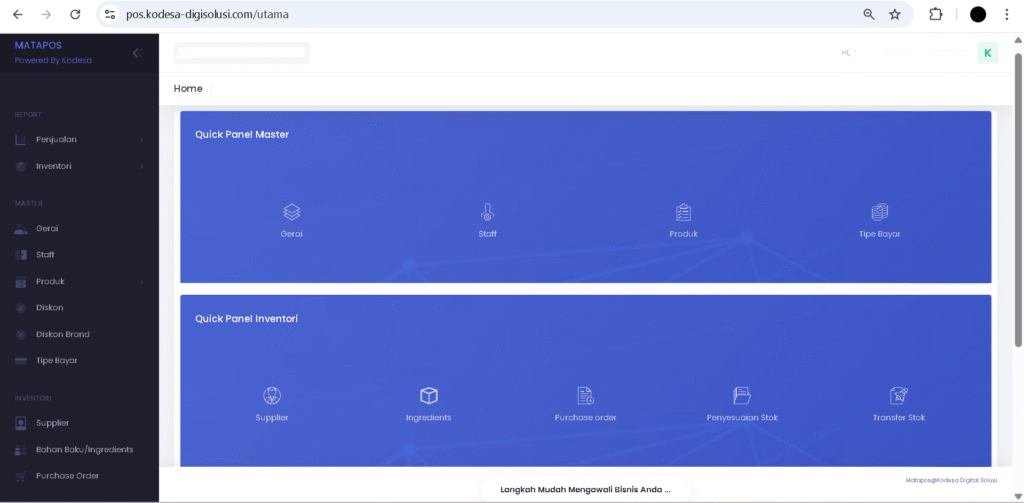Collapse the sidebar with the double-chevron icon
The image size is (1024, 503).
(x=137, y=53)
